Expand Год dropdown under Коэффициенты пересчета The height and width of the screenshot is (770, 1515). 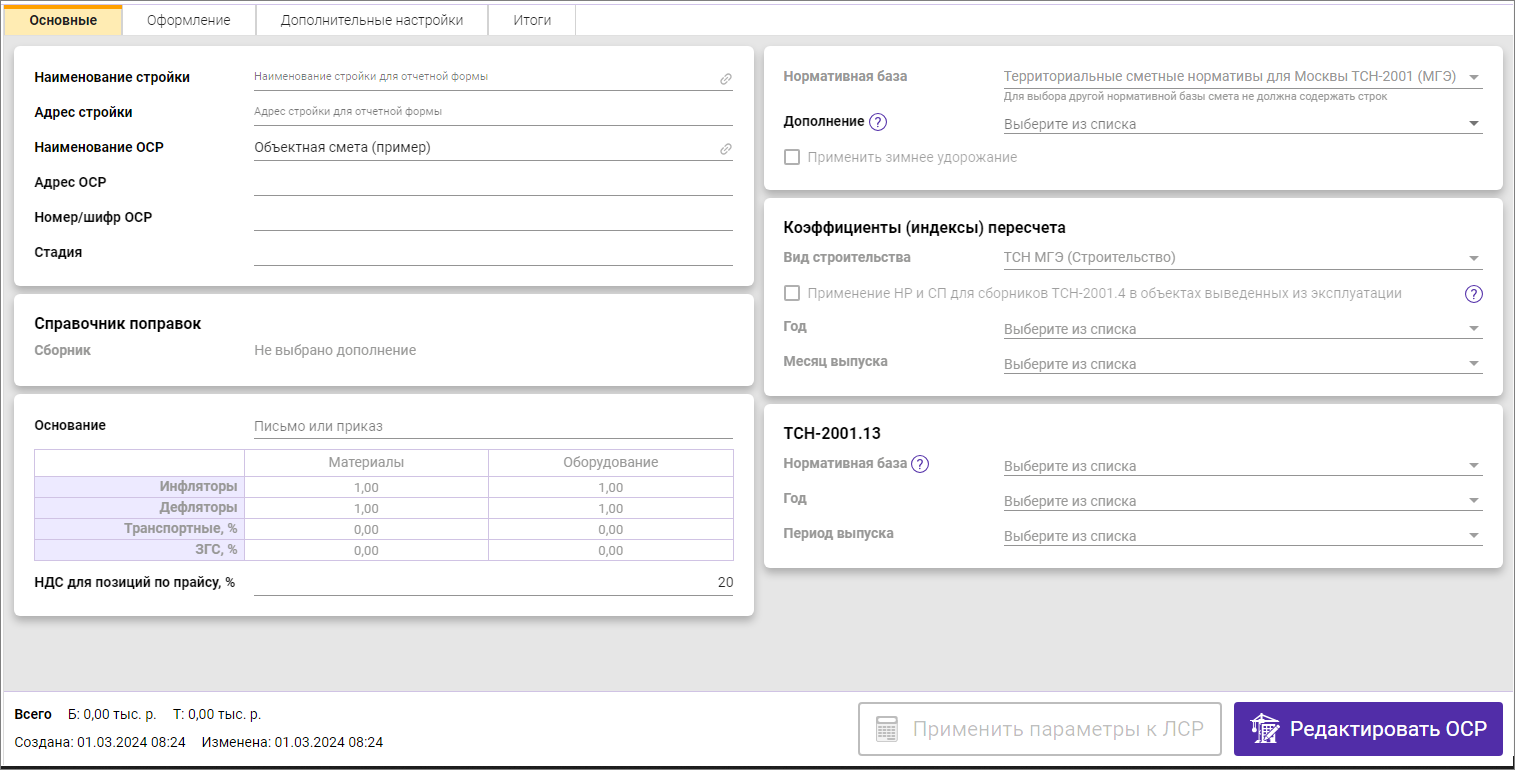tap(1473, 329)
